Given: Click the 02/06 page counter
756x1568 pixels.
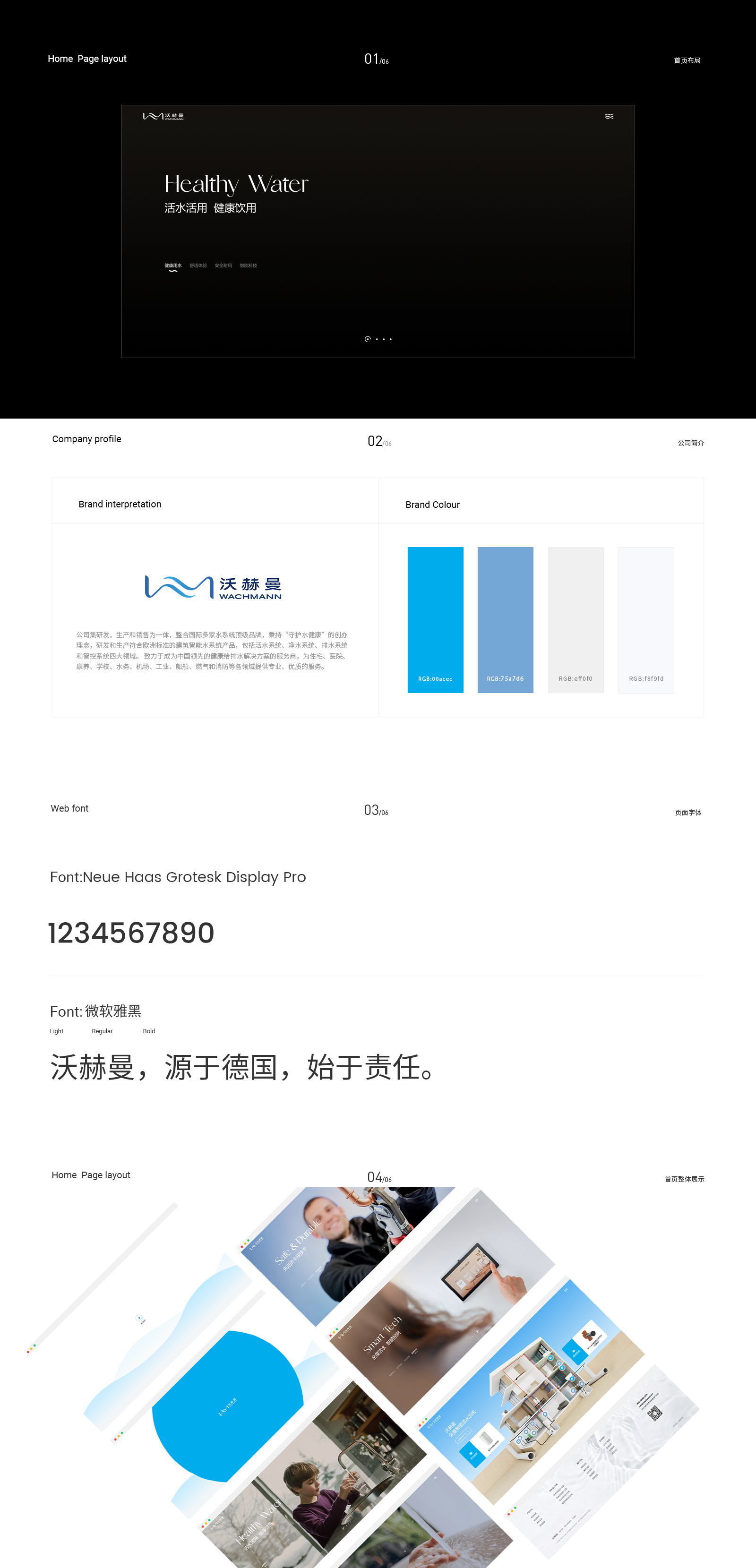Looking at the screenshot, I should (x=379, y=441).
